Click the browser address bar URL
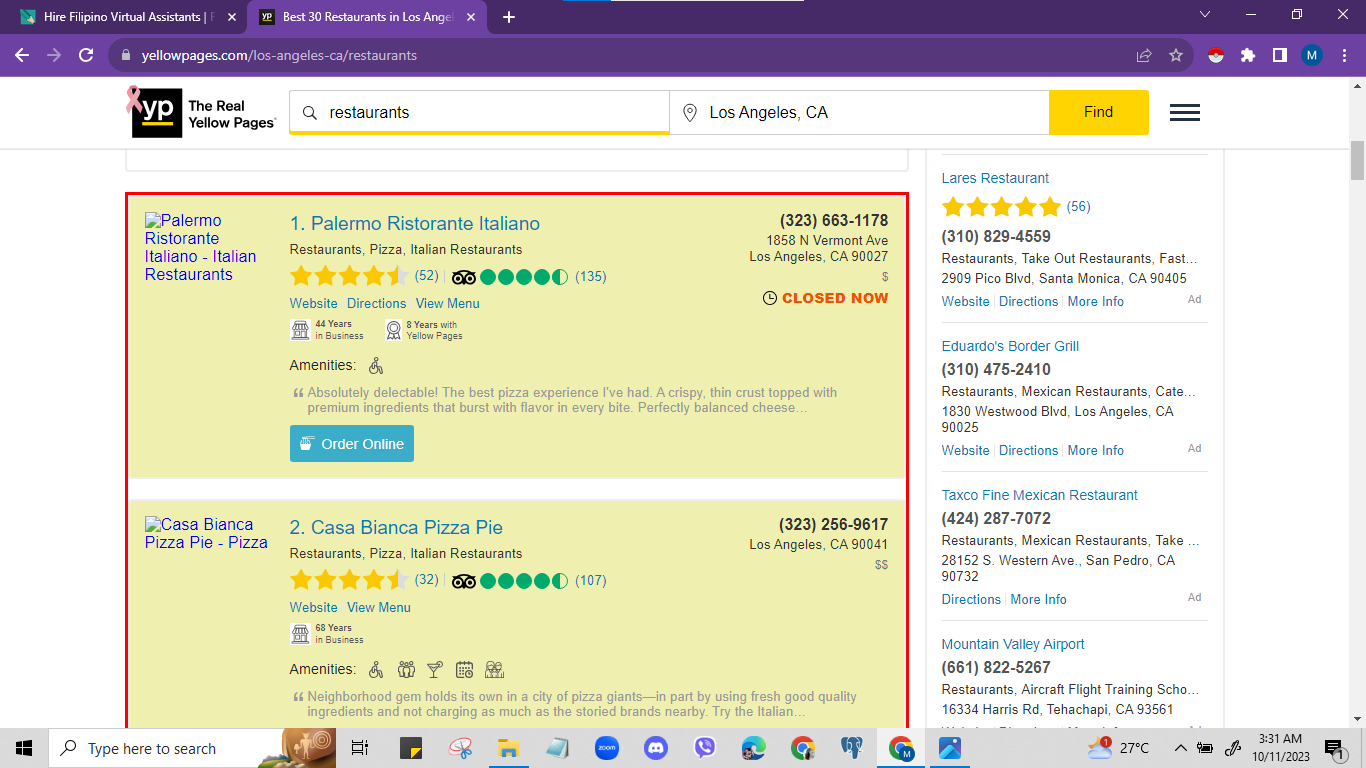 point(279,55)
